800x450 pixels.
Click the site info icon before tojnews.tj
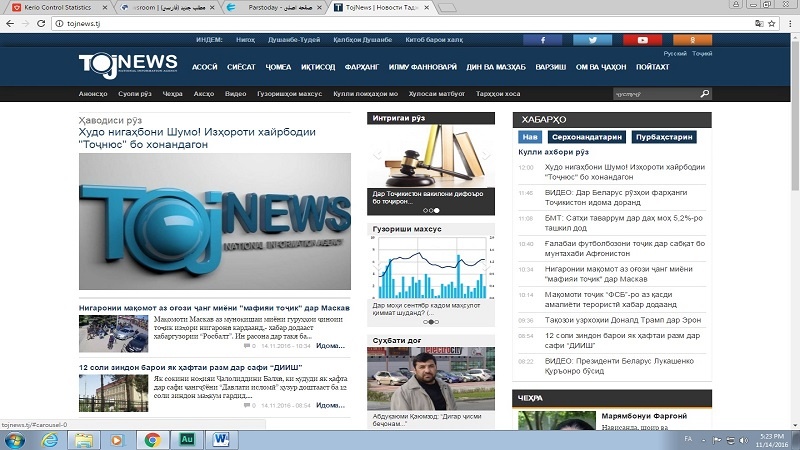[59, 23]
